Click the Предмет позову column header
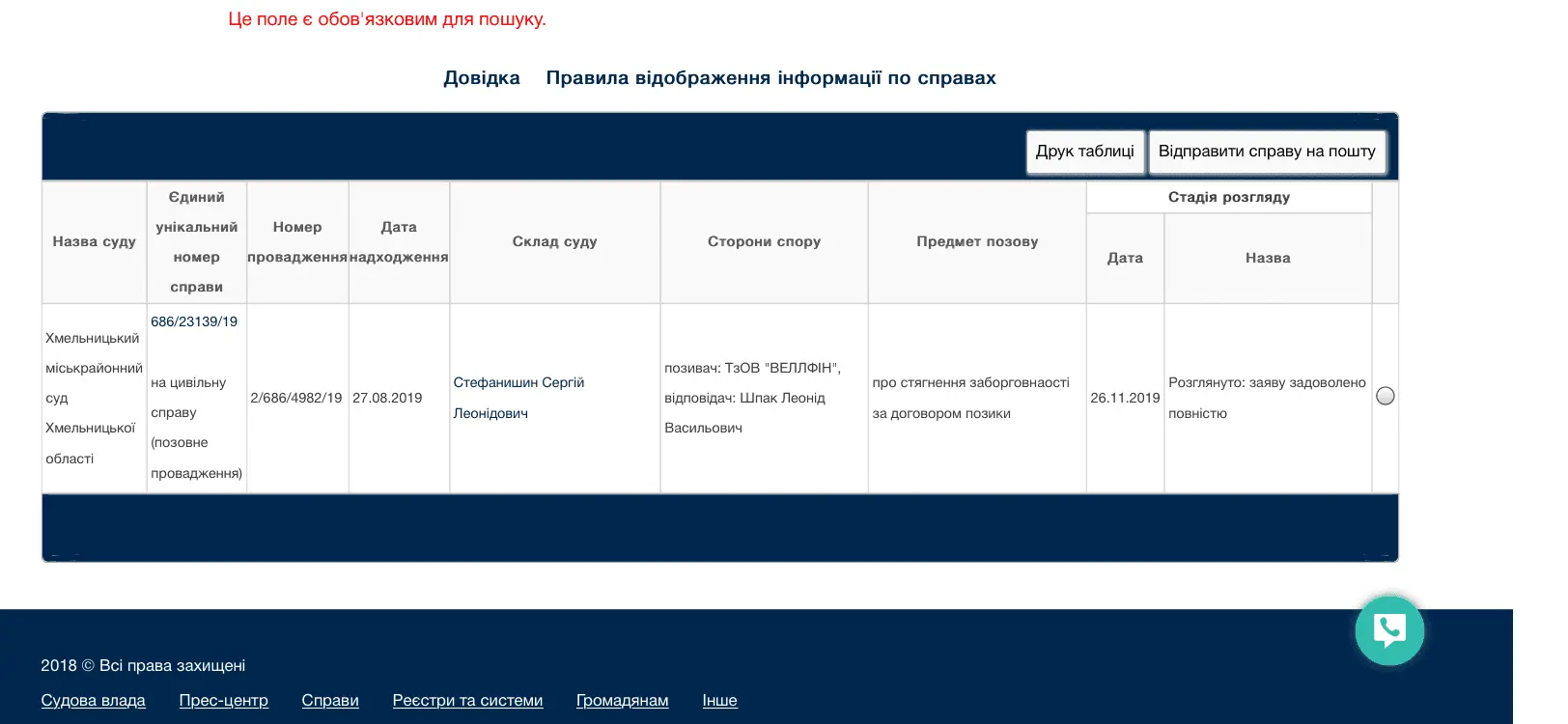The image size is (1568, 724). [977, 241]
